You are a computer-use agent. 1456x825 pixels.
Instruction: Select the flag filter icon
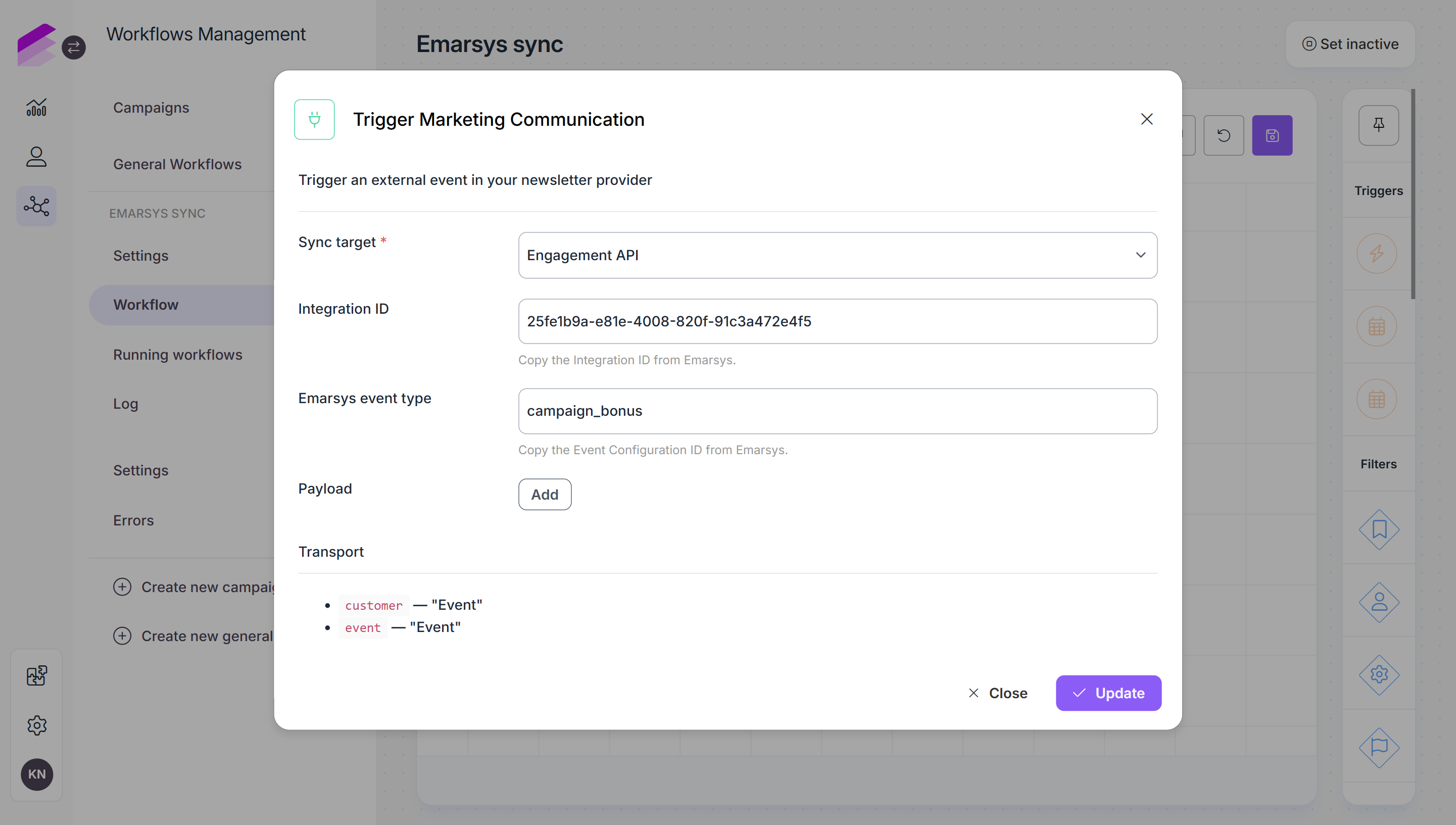[1379, 747]
